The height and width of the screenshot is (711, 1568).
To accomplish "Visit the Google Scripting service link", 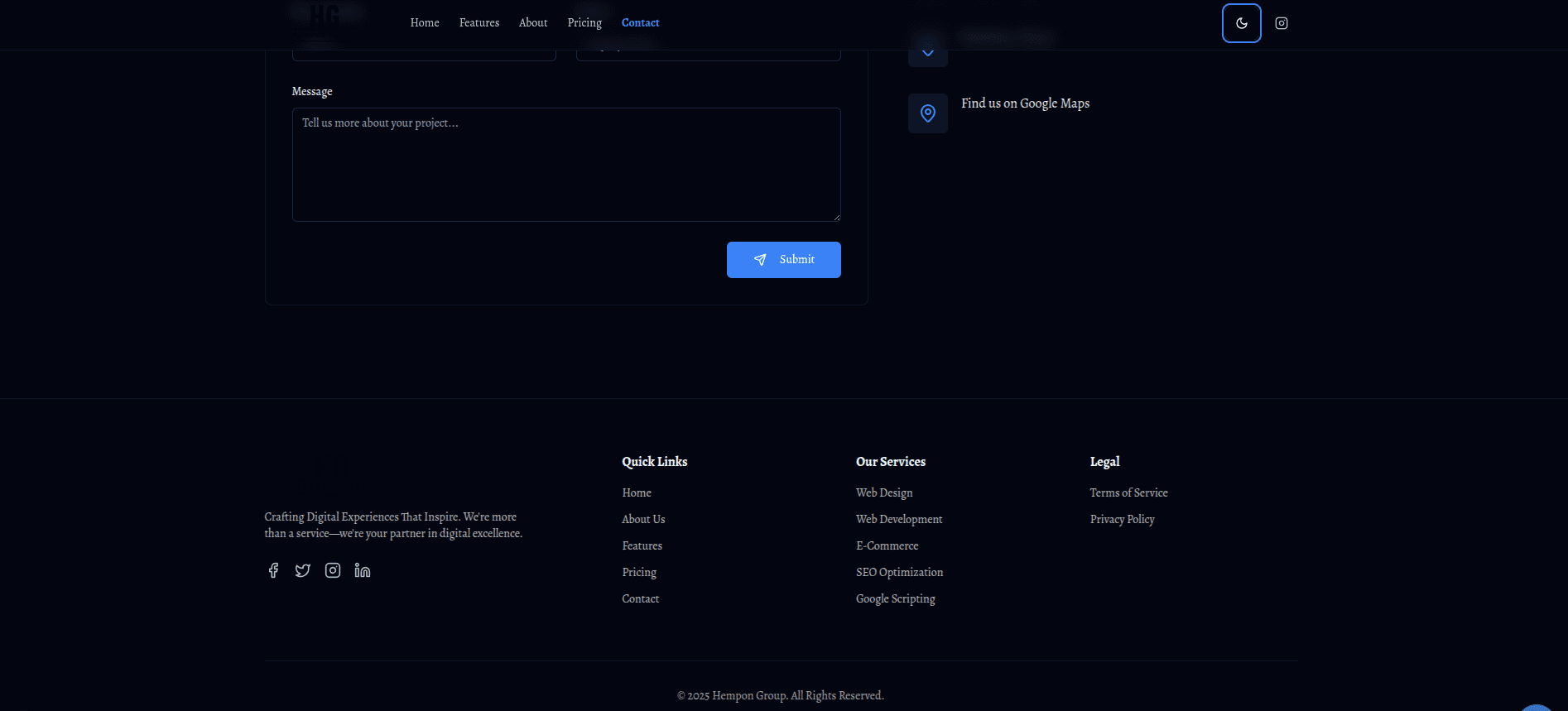I will tap(895, 599).
